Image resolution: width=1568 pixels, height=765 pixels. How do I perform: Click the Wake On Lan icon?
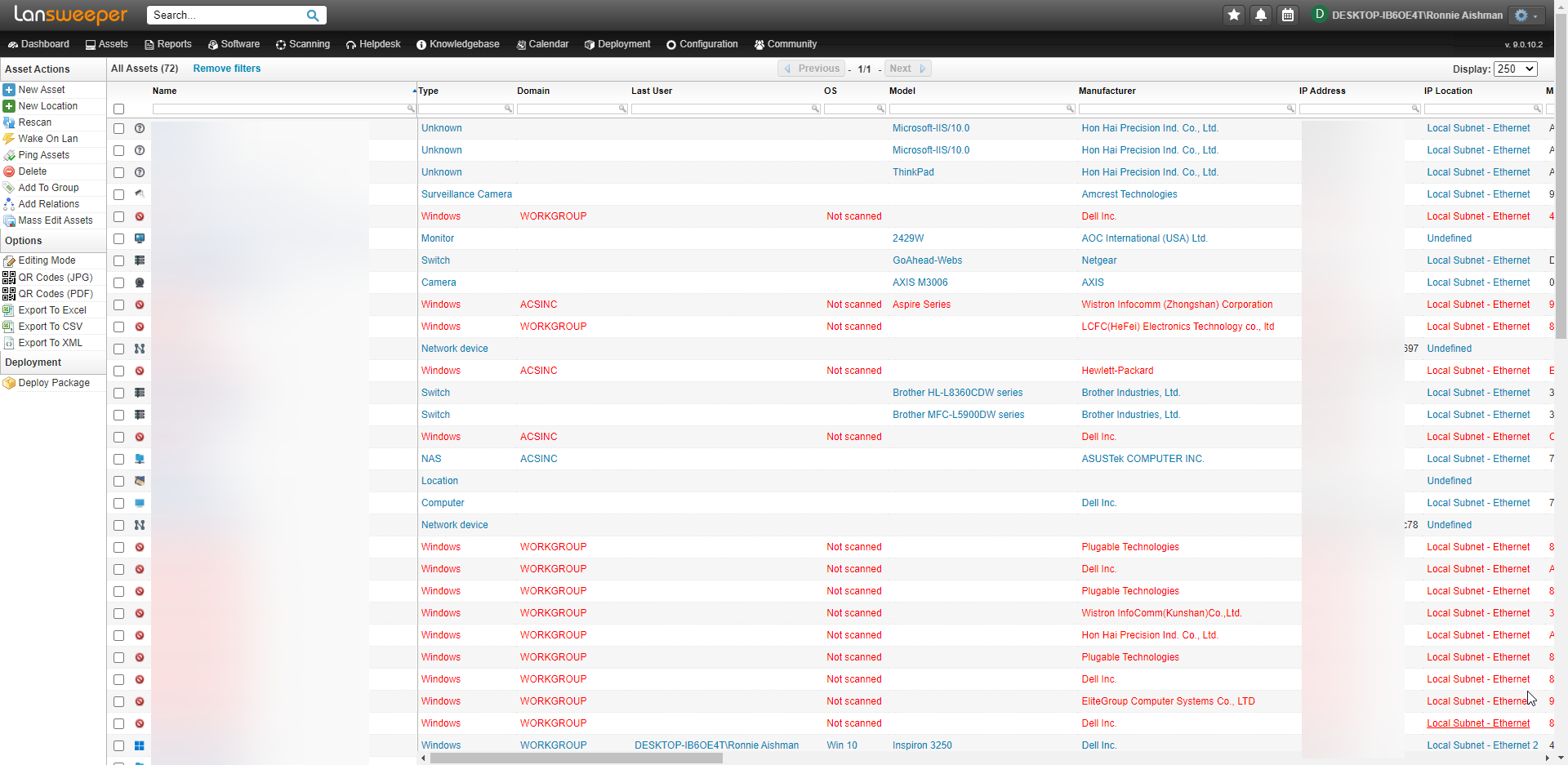coord(9,139)
